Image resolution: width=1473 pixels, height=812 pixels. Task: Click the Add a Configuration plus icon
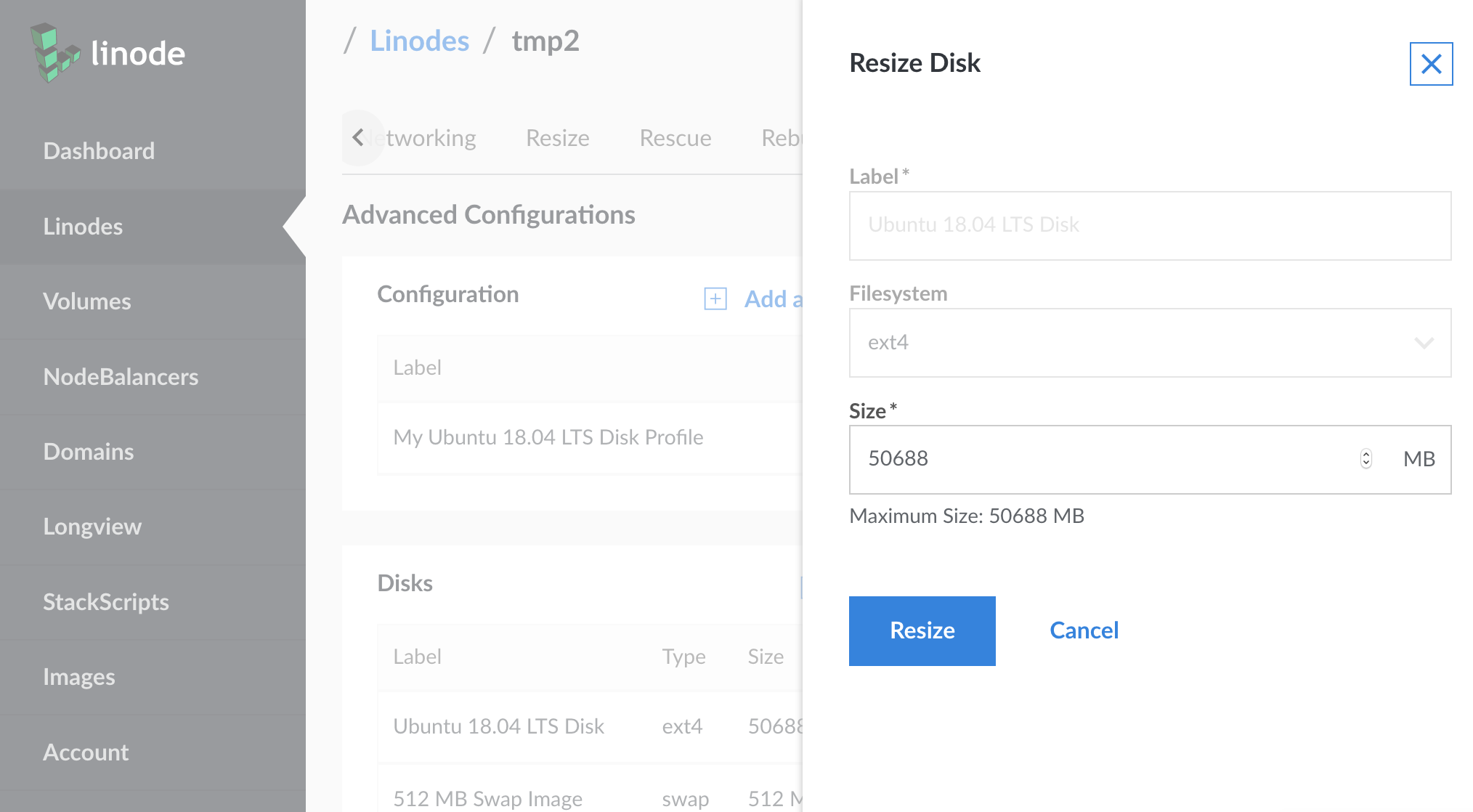pos(715,299)
